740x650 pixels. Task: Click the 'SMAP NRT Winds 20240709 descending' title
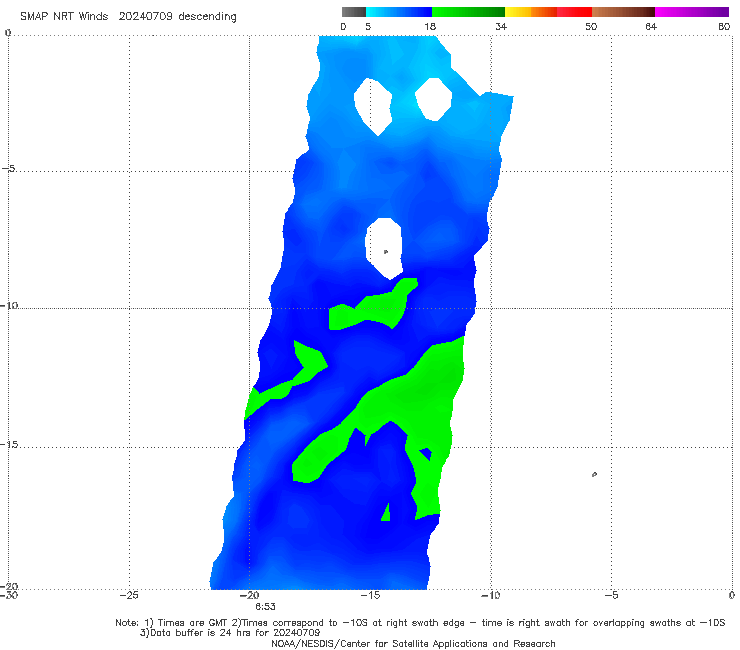128,17
